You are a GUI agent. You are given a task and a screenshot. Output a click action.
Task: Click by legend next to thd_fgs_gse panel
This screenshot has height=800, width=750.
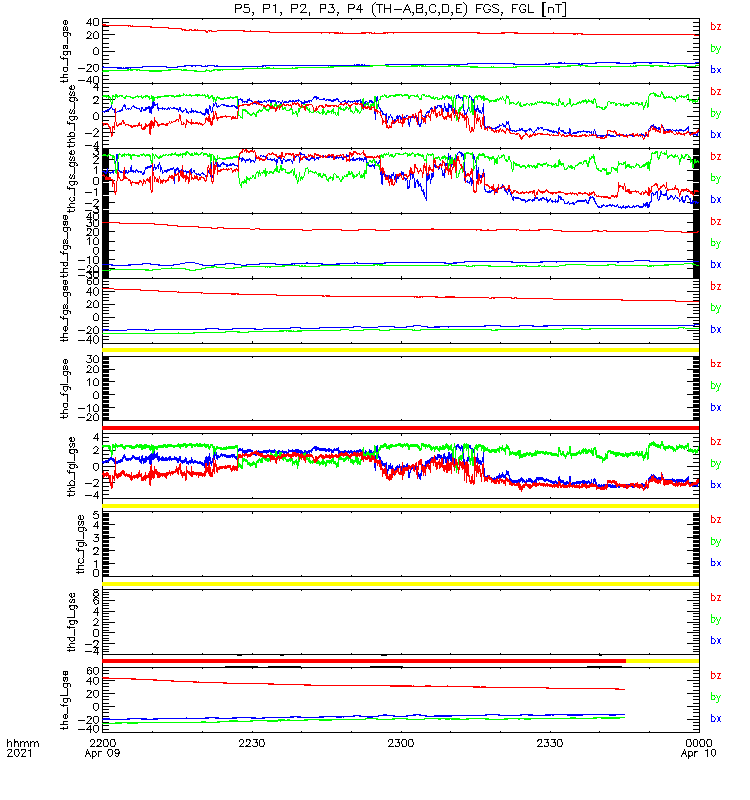(x=716, y=243)
